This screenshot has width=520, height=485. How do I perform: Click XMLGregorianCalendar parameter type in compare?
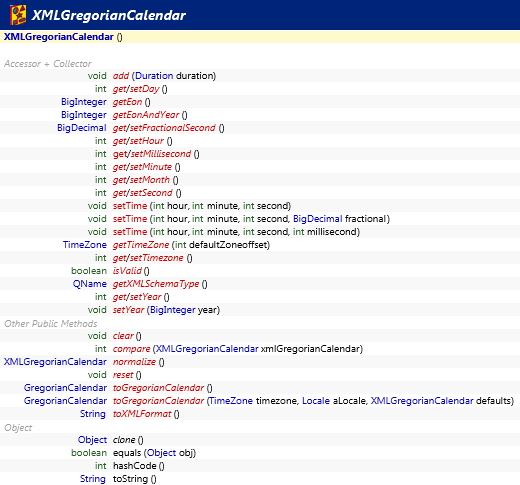207,349
